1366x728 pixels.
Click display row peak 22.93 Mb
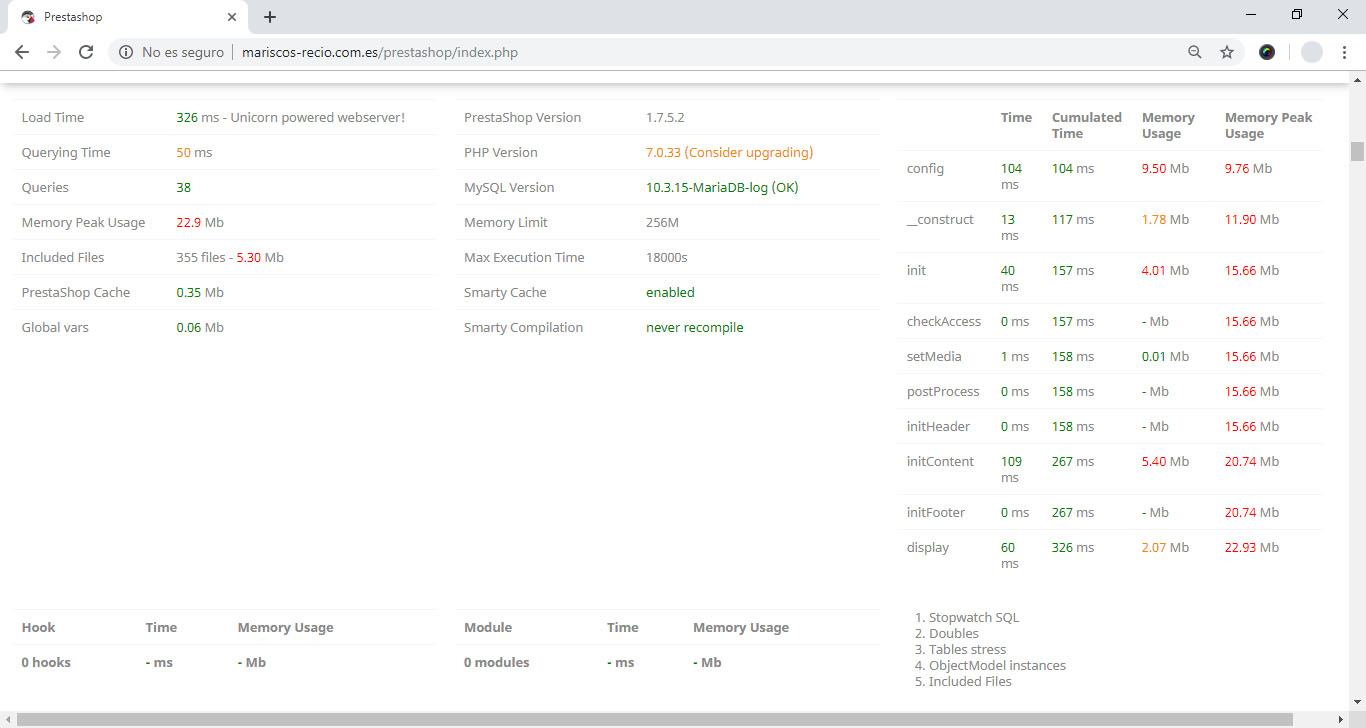[1252, 548]
